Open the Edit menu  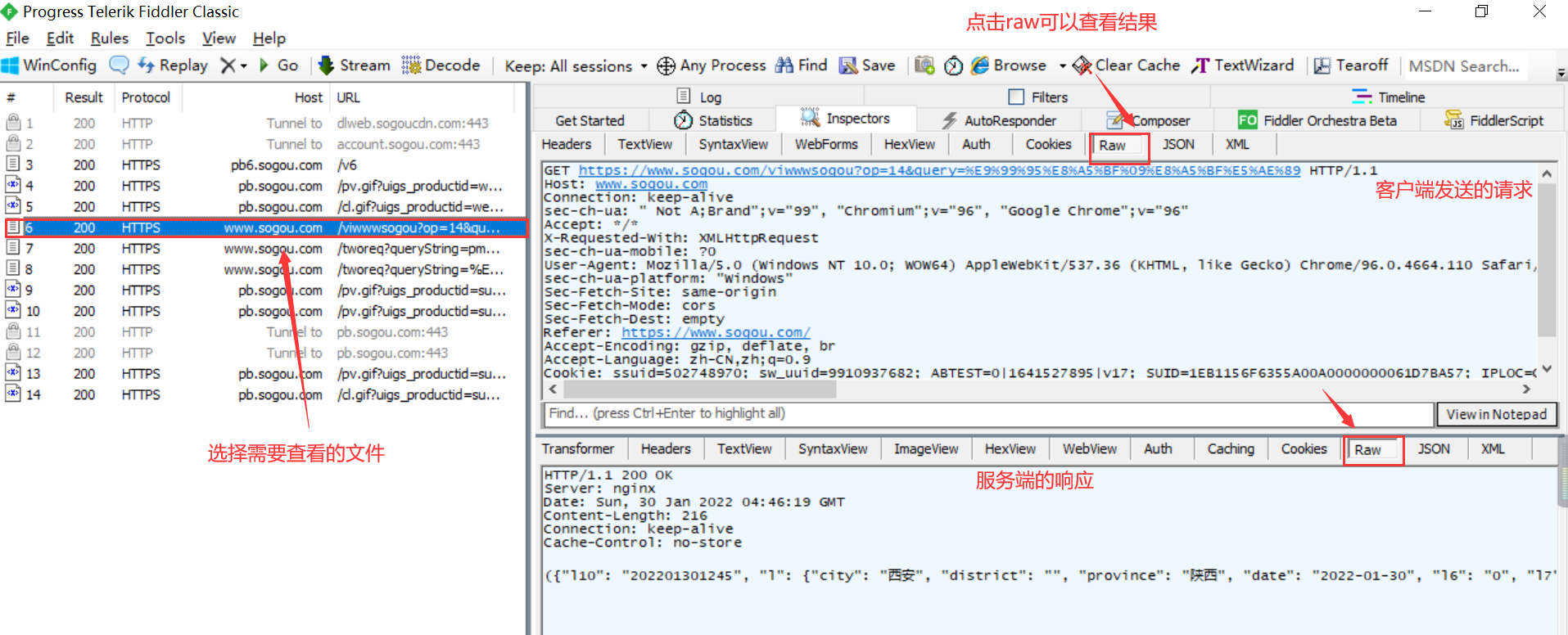60,38
